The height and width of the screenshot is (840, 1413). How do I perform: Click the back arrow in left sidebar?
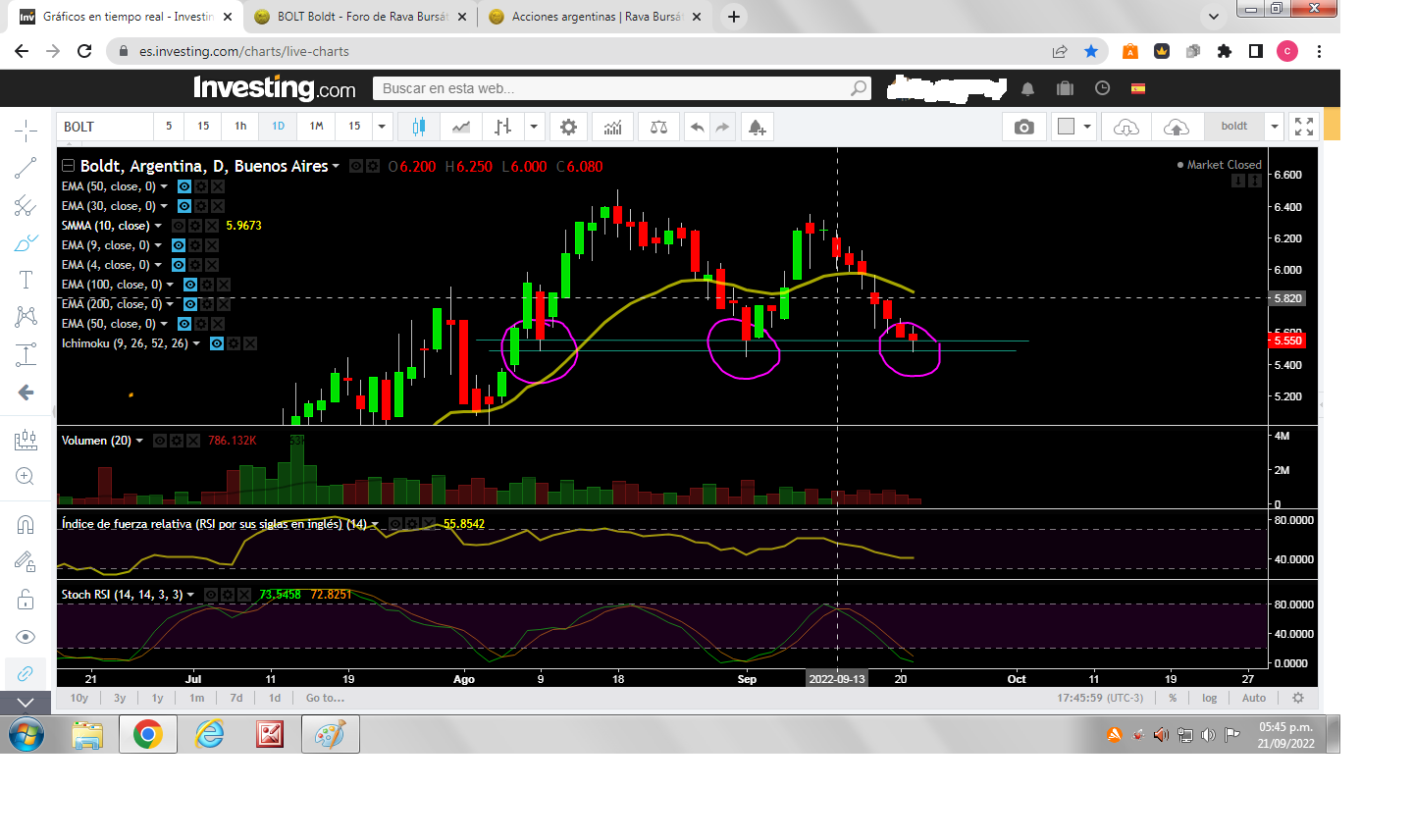(x=26, y=393)
